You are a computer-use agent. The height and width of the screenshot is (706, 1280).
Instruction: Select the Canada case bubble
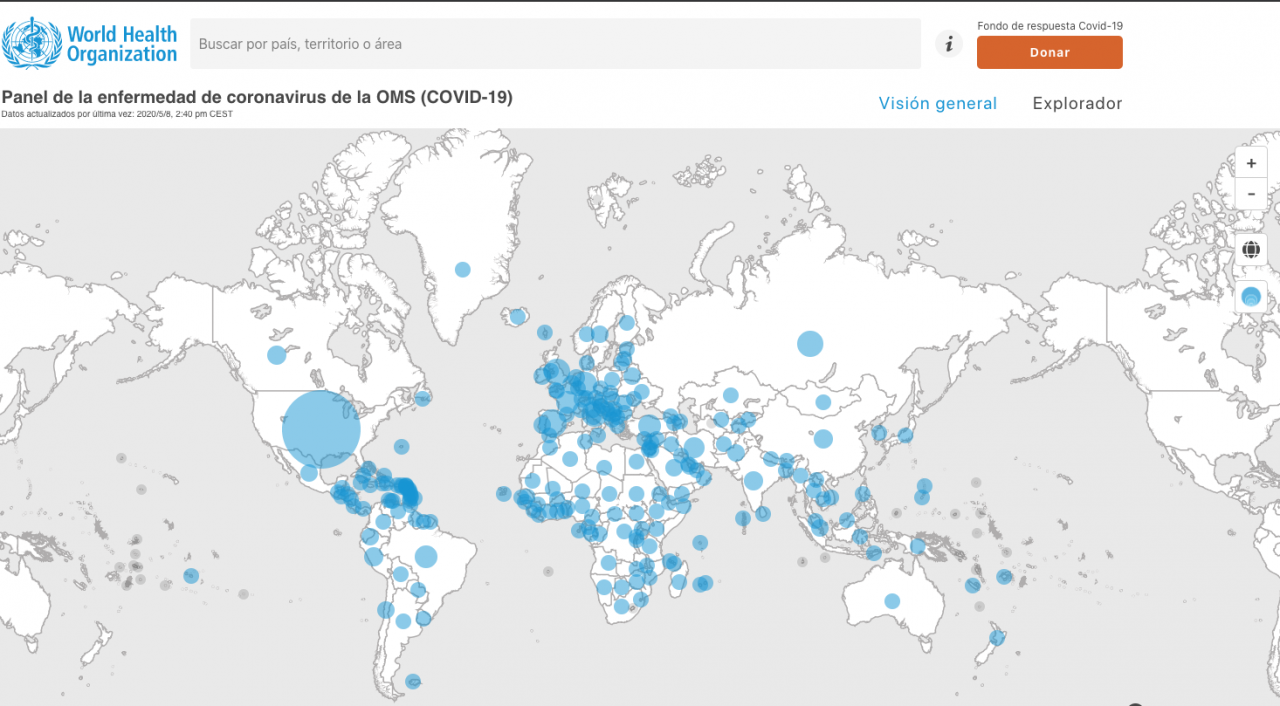click(276, 355)
